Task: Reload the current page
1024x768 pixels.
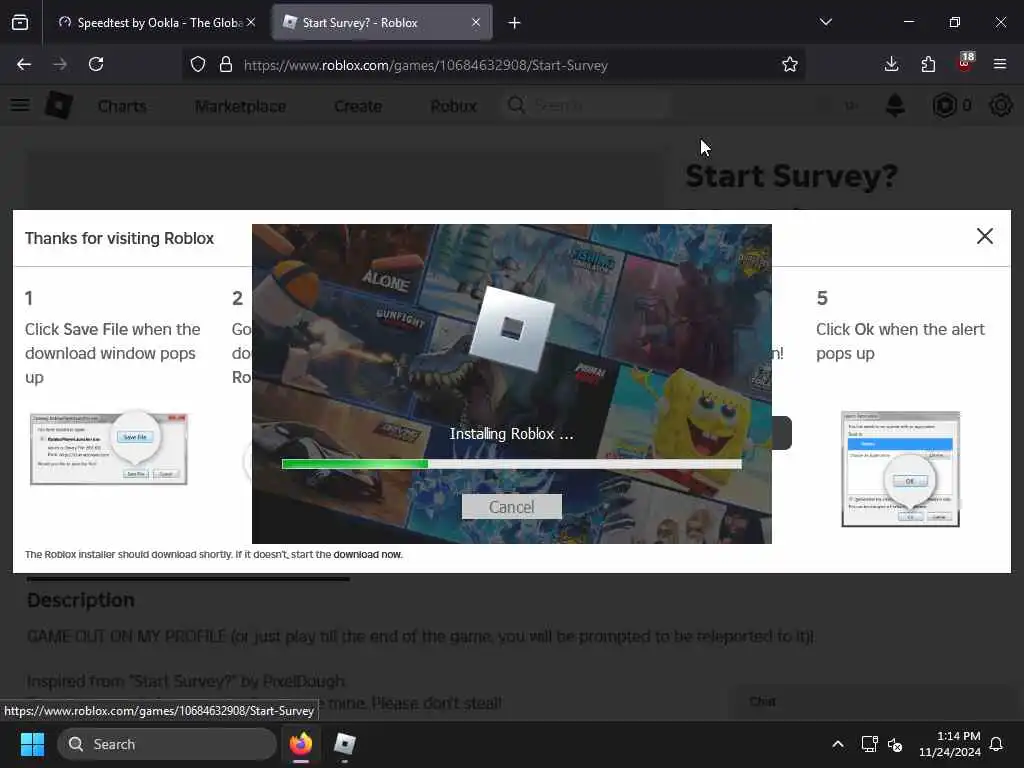Action: 96,64
